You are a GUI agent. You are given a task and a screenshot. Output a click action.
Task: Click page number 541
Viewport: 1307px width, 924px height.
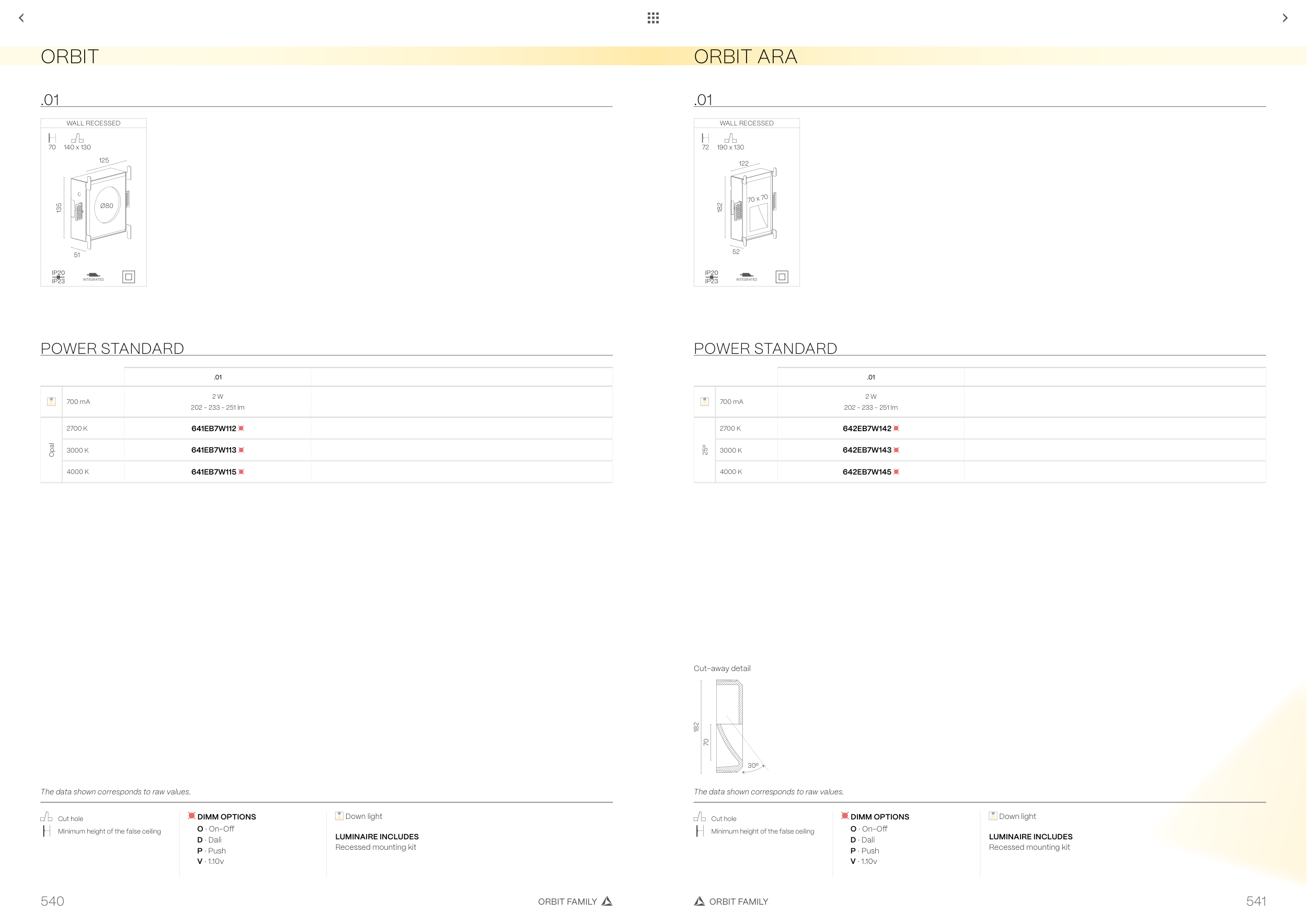[1256, 901]
